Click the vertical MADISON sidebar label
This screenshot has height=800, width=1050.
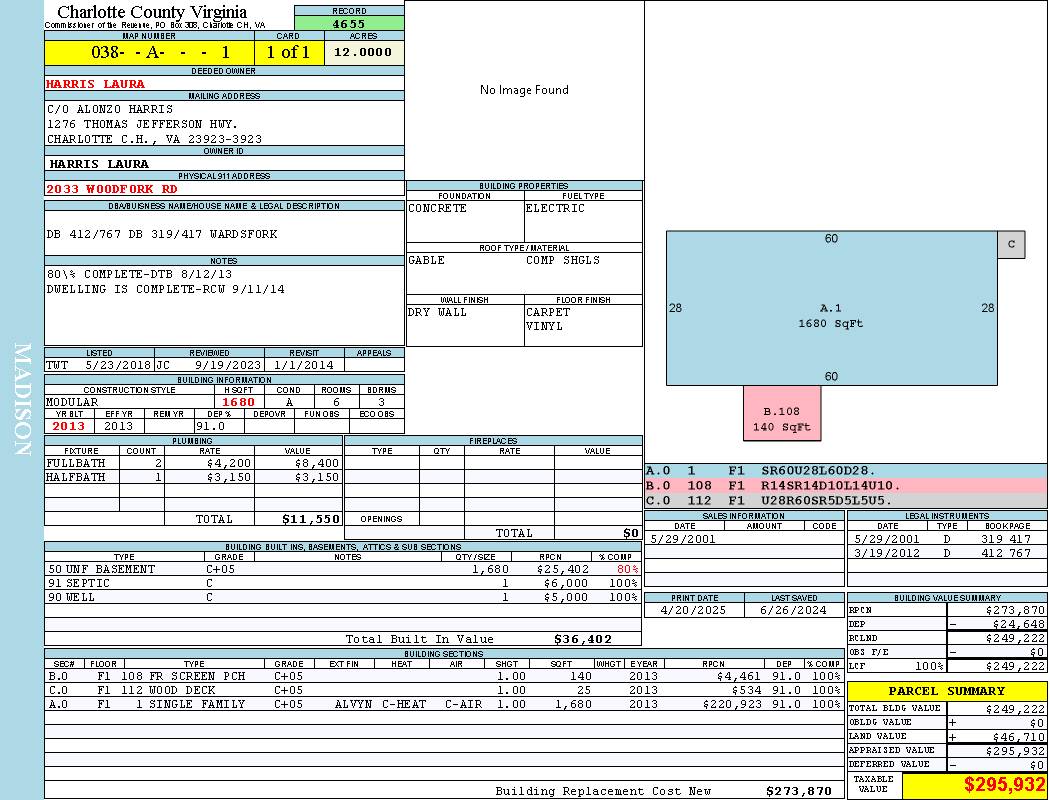point(22,400)
